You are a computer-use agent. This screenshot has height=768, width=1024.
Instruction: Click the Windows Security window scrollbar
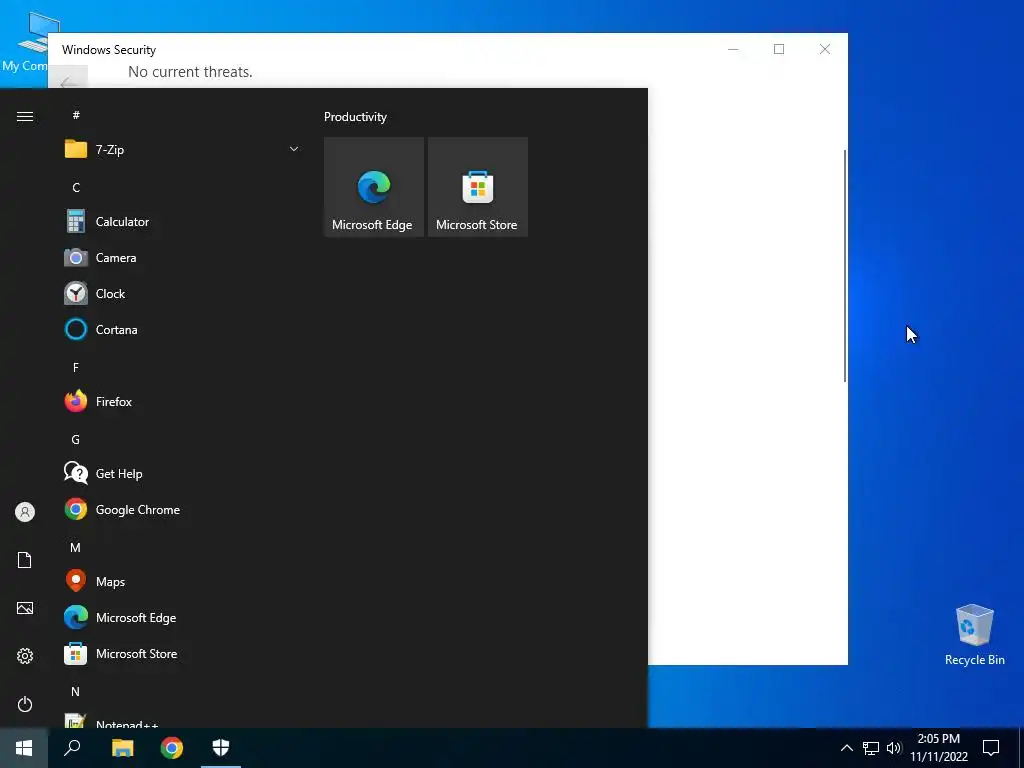(845, 266)
